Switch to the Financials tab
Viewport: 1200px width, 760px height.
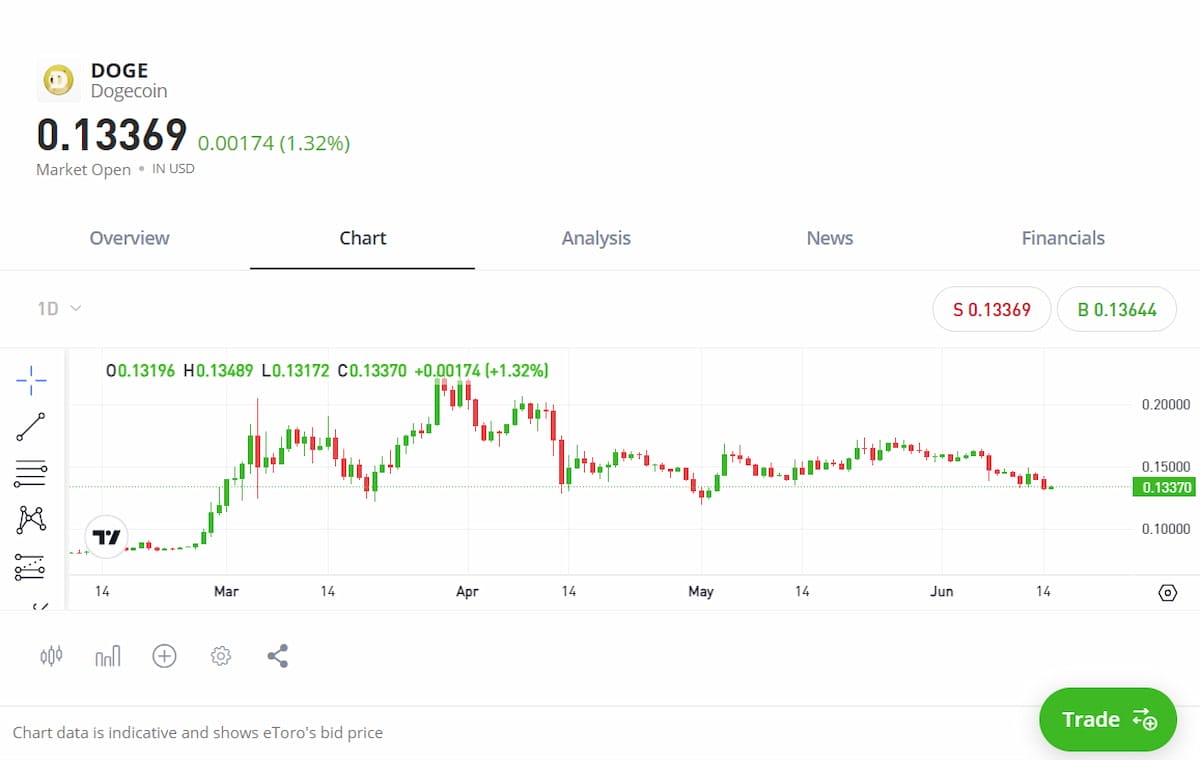pos(1062,238)
